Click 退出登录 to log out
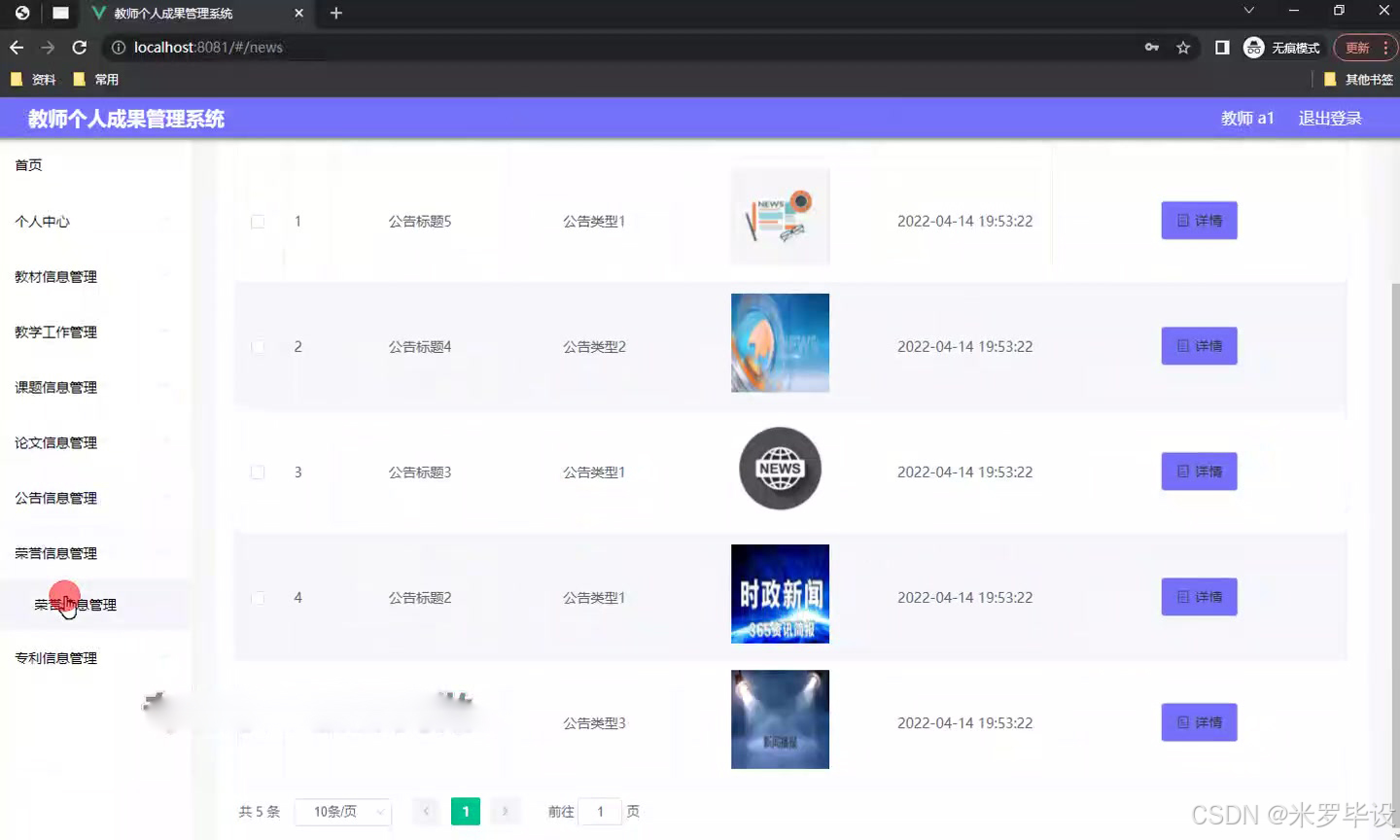The width and height of the screenshot is (1400, 840). coord(1329,118)
